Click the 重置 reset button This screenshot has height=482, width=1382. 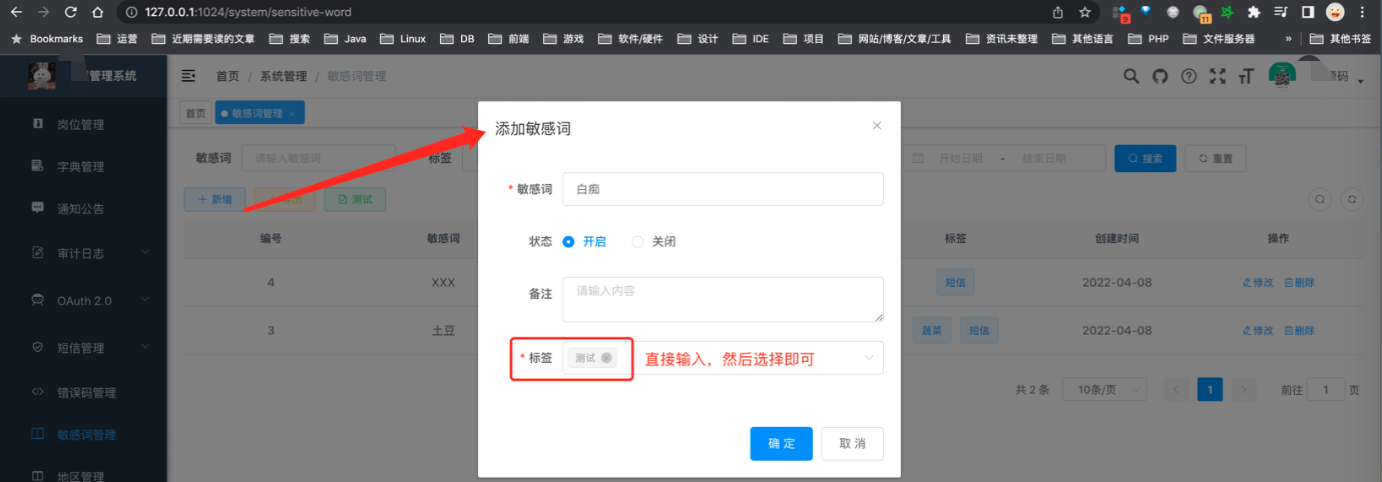click(x=1215, y=158)
